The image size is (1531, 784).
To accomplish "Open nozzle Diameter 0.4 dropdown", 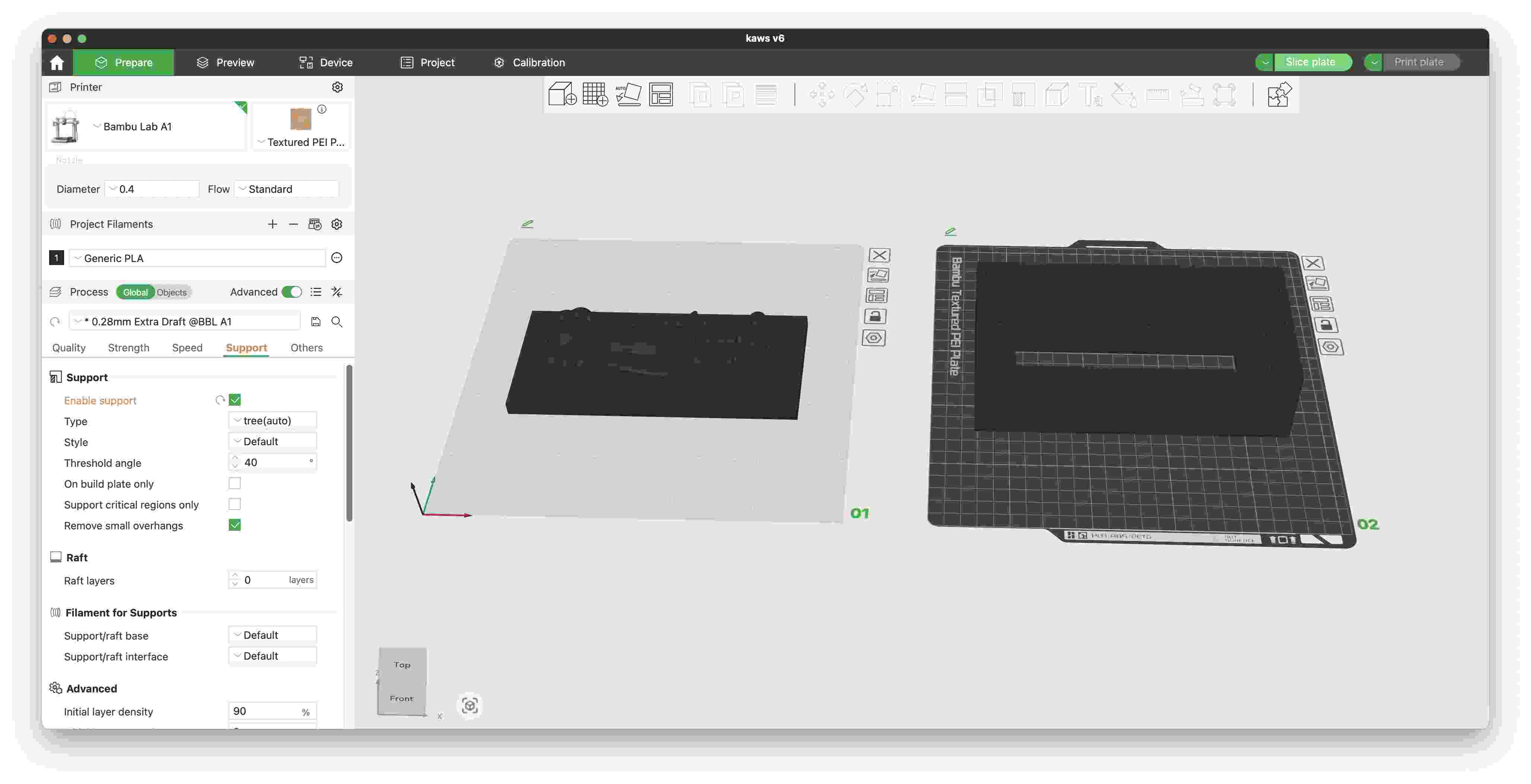I will 152,189.
